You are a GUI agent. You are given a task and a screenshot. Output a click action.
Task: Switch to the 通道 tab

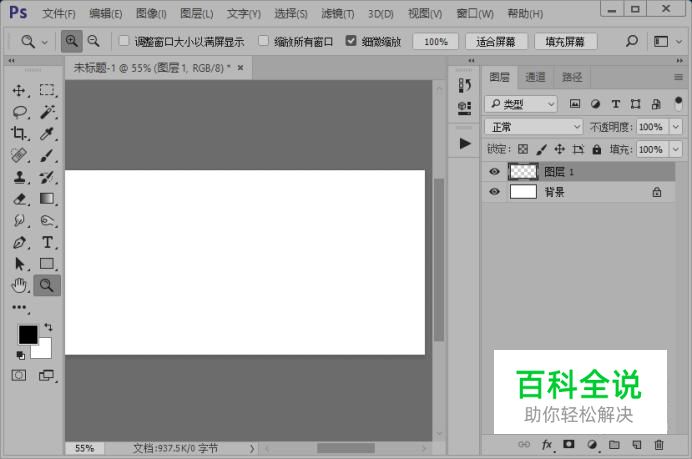[535, 77]
